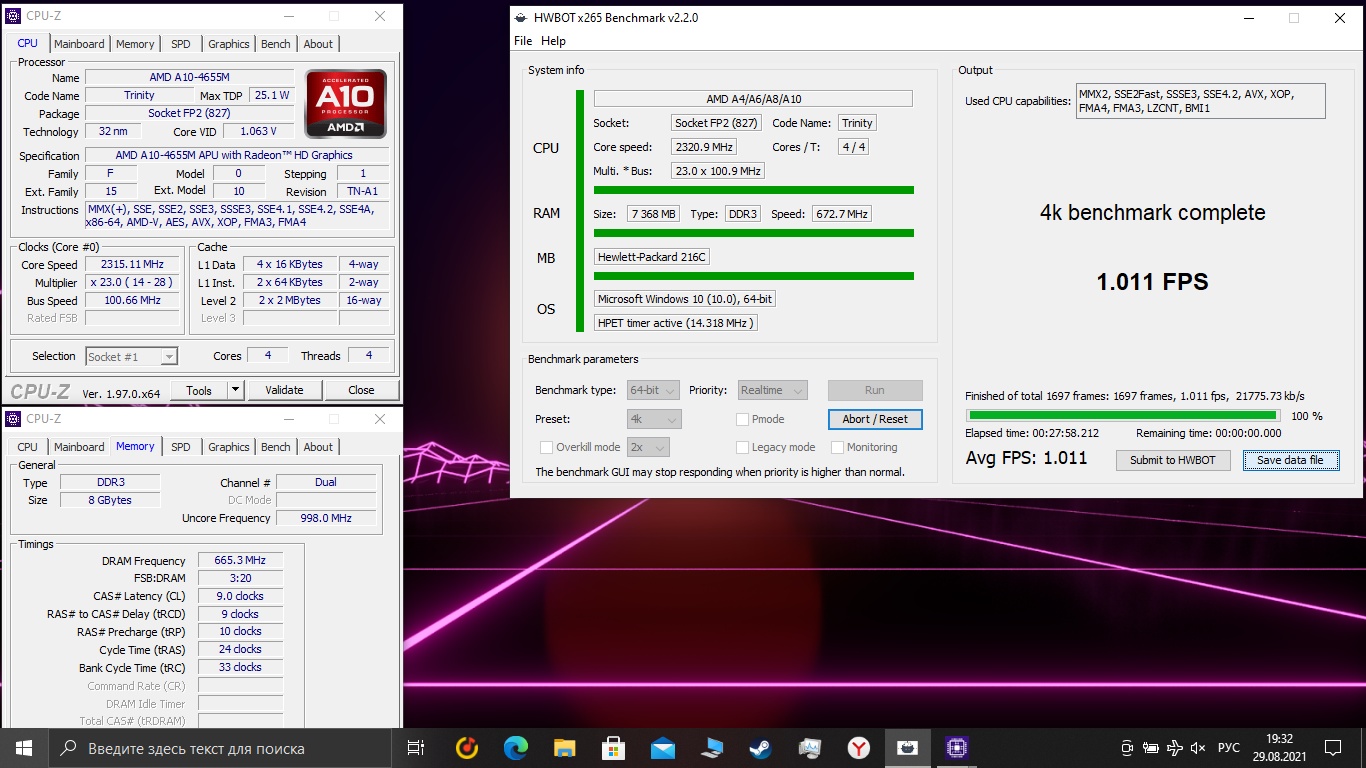Viewport: 1366px width, 768px height.
Task: Click the search magnifier icon in taskbar
Action: point(69,748)
